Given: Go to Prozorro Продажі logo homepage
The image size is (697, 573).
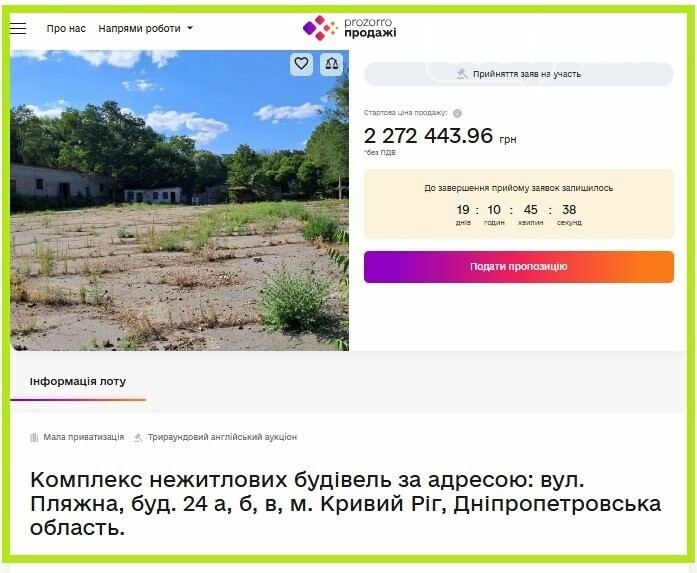Looking at the screenshot, I should 349,28.
